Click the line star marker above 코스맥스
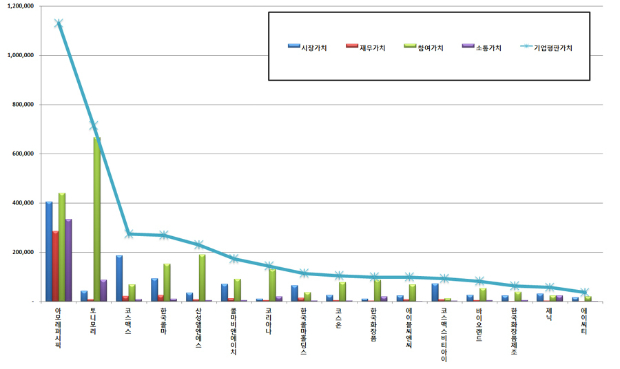The height and width of the screenshot is (369, 620). point(129,234)
